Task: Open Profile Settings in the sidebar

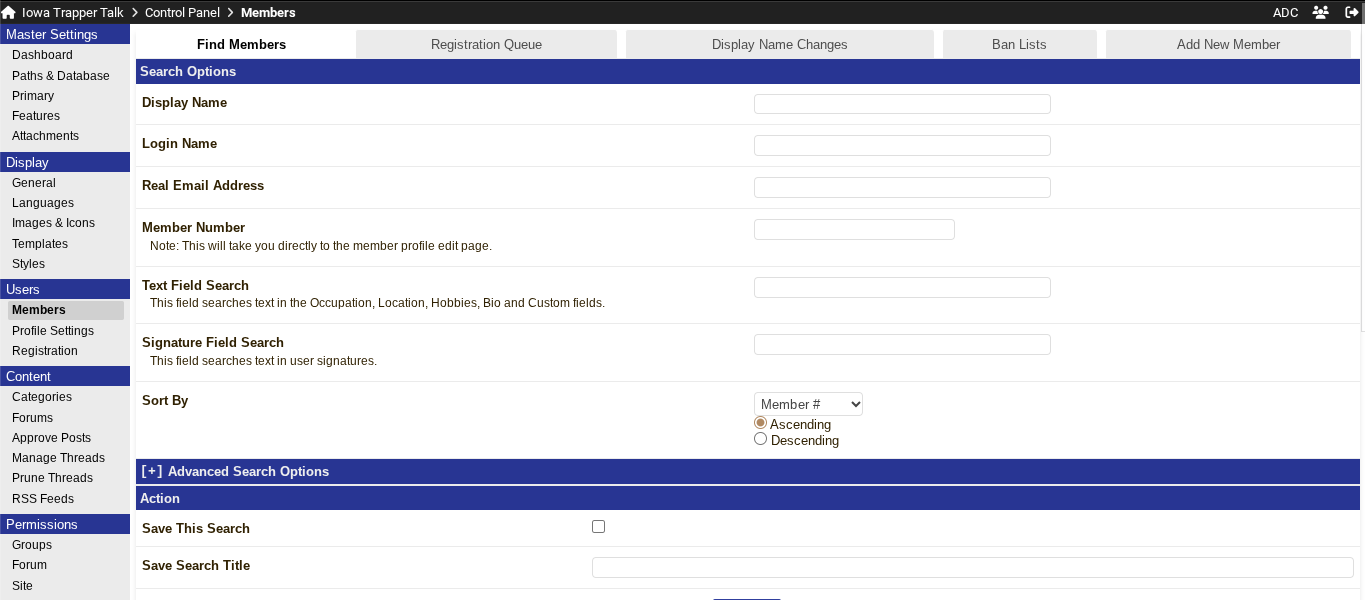Action: point(53,331)
